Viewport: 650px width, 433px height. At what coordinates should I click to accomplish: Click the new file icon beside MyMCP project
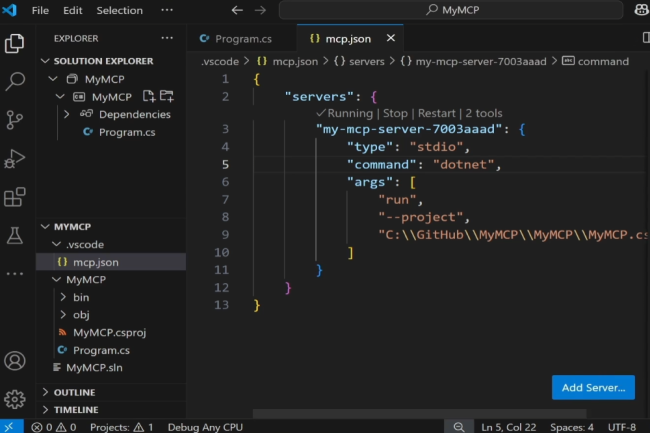point(149,97)
